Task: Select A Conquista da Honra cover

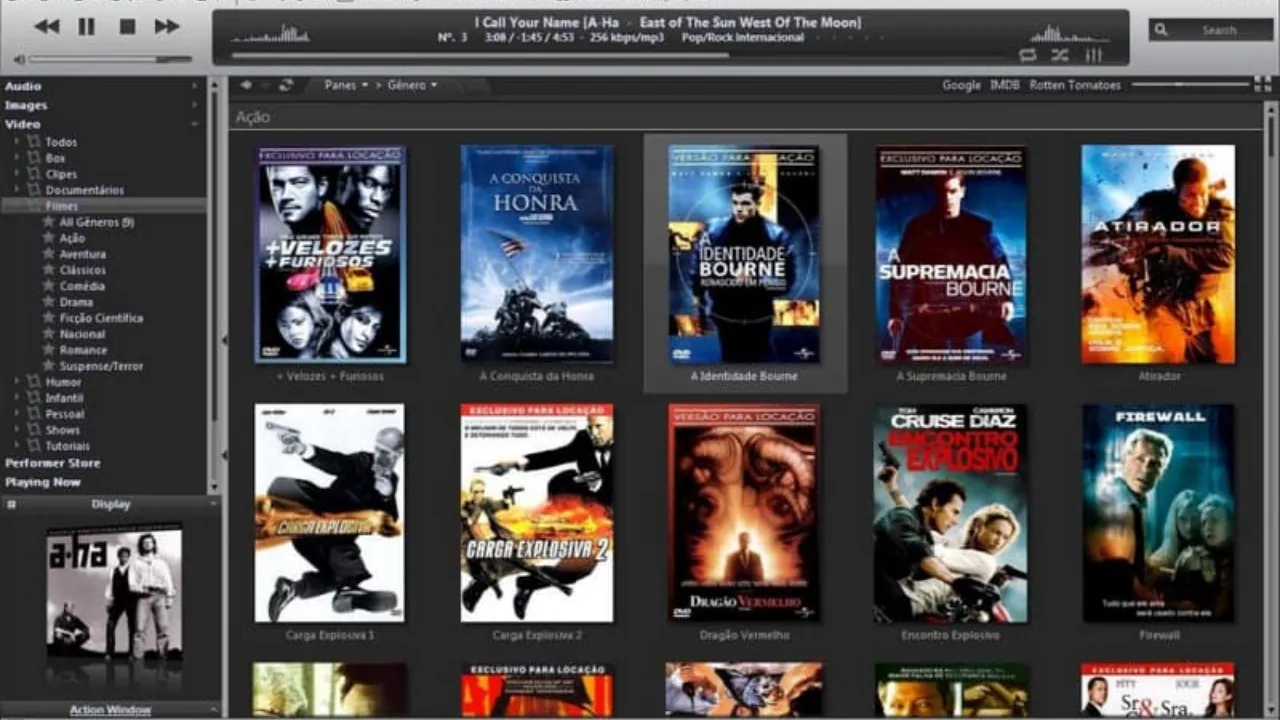Action: pyautogui.click(x=537, y=253)
